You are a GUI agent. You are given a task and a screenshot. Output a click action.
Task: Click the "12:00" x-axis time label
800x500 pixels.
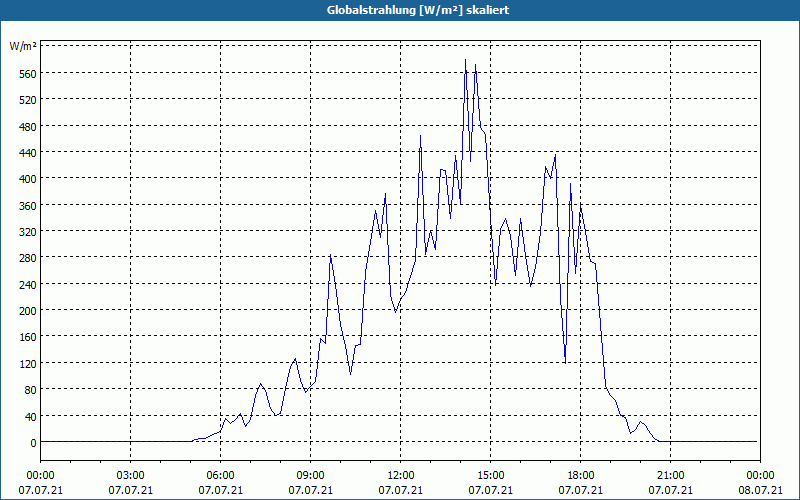click(x=401, y=476)
